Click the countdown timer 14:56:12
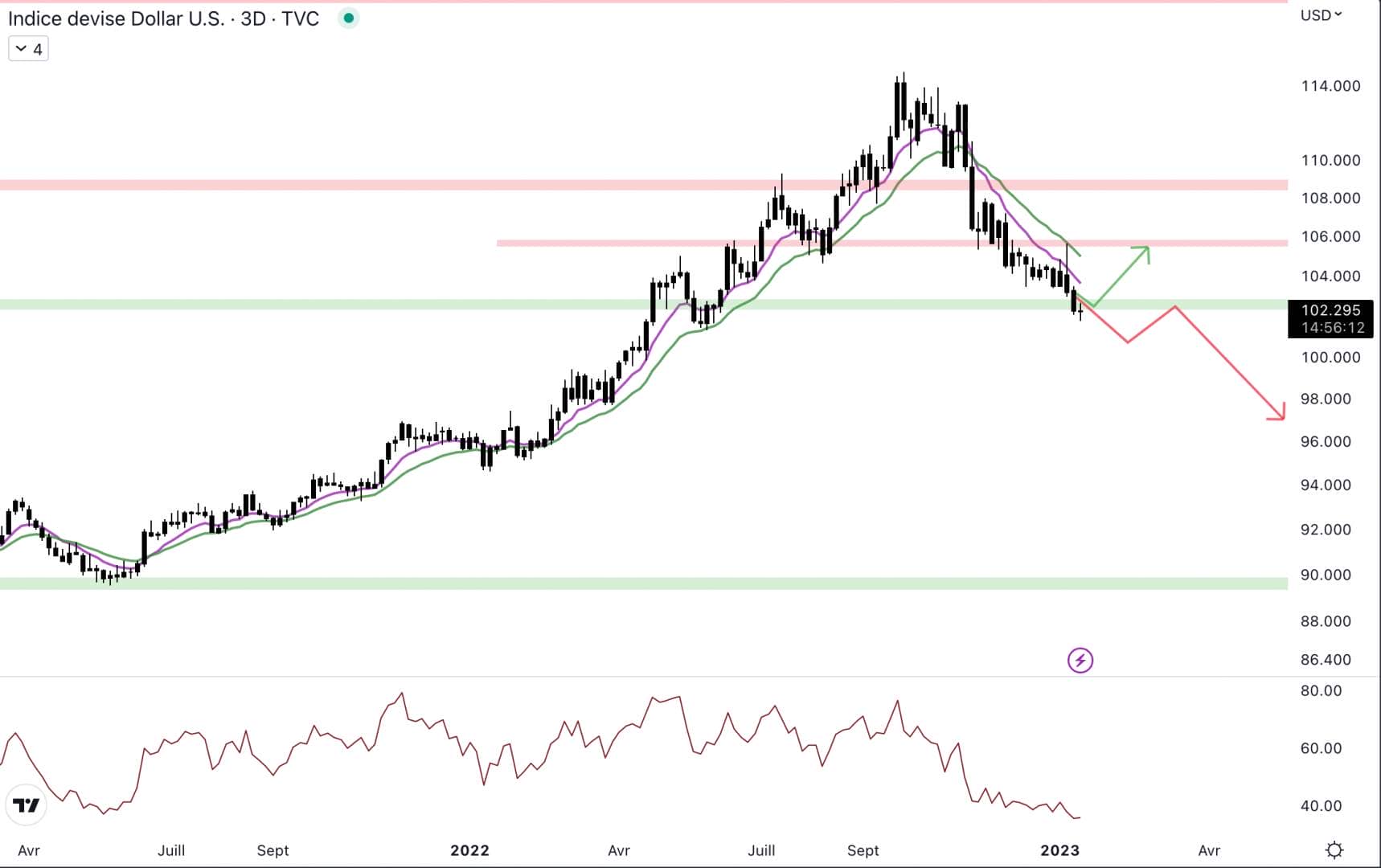Image resolution: width=1381 pixels, height=868 pixels. coord(1333,328)
